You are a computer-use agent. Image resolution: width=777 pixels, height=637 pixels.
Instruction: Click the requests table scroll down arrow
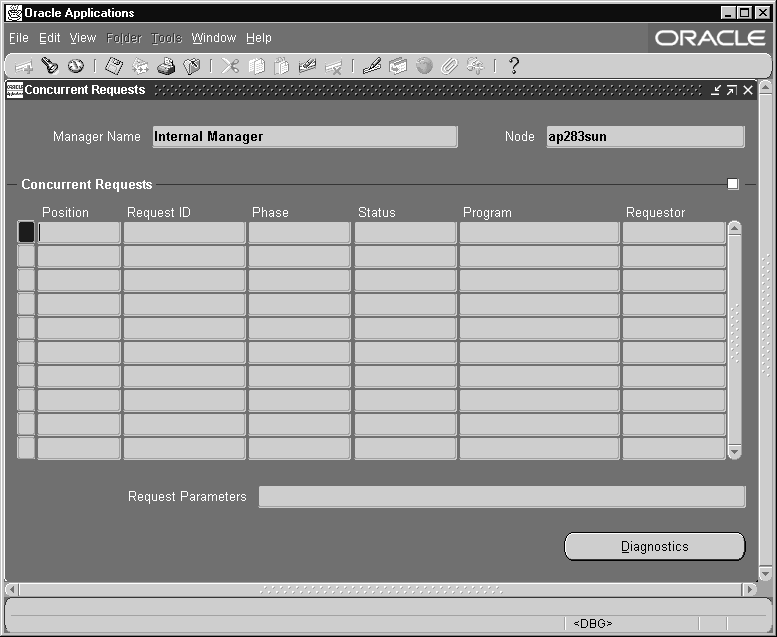[734, 452]
